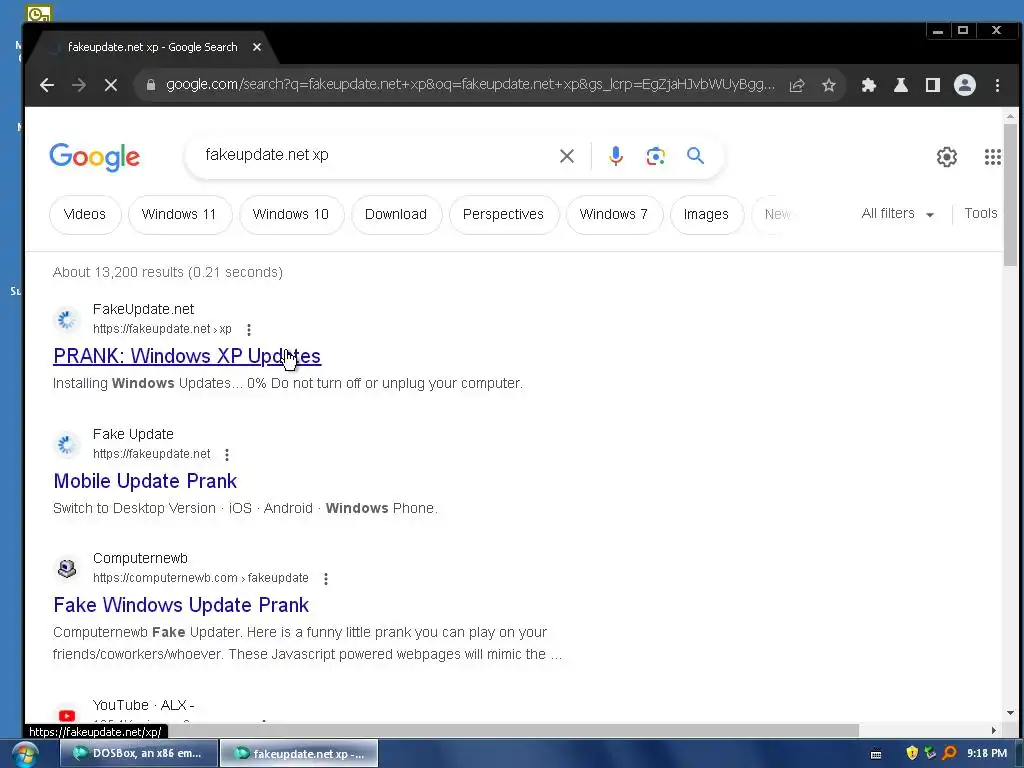Click the keyboard tray icon

(x=876, y=754)
